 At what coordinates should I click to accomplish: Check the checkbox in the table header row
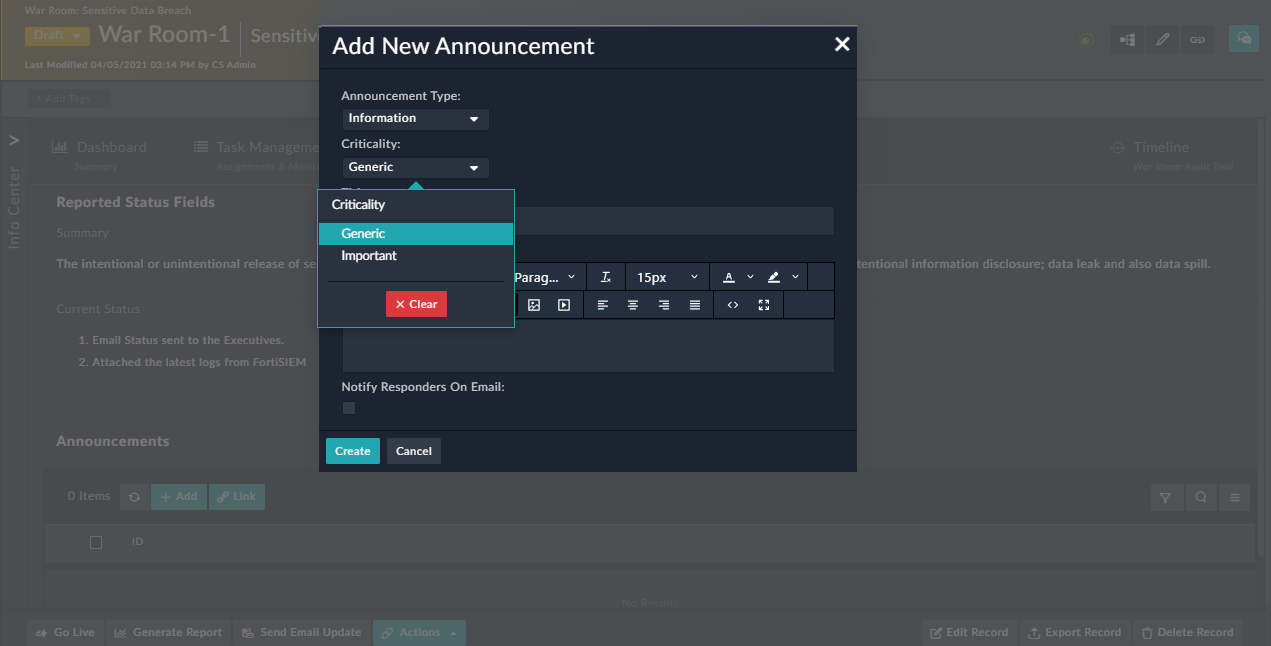click(96, 542)
